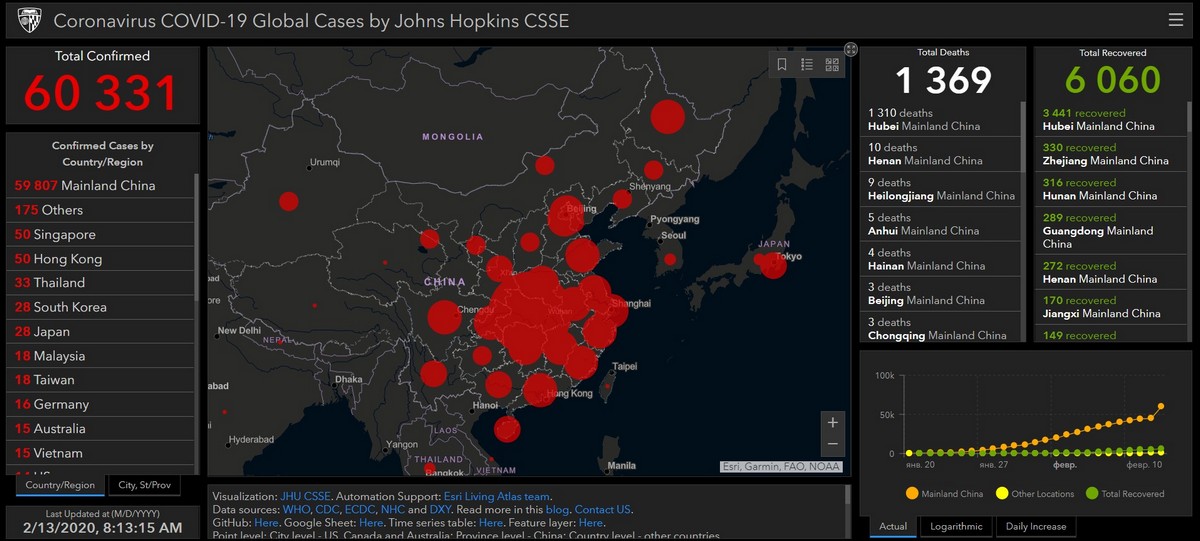Open the Google Sheet Here link
Image resolution: width=1200 pixels, height=541 pixels.
(x=371, y=523)
